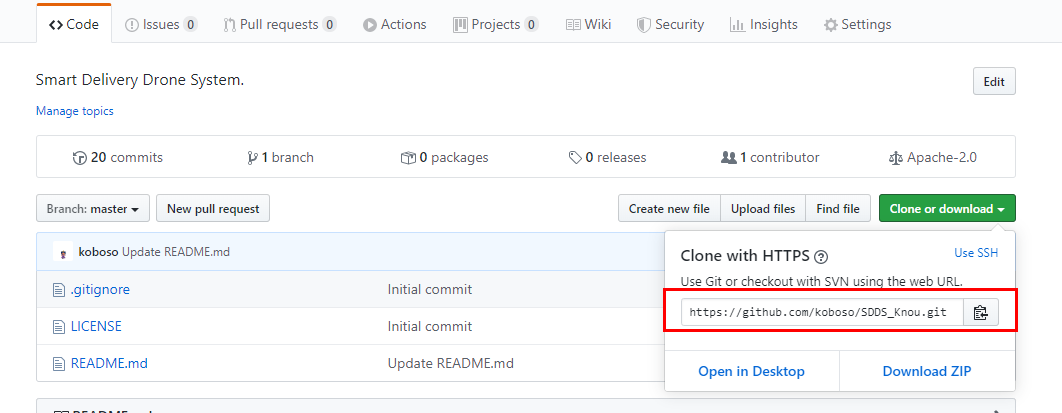Screen dimensions: 1062x413
Task: Click the Security shield icon
Action: coord(643,25)
